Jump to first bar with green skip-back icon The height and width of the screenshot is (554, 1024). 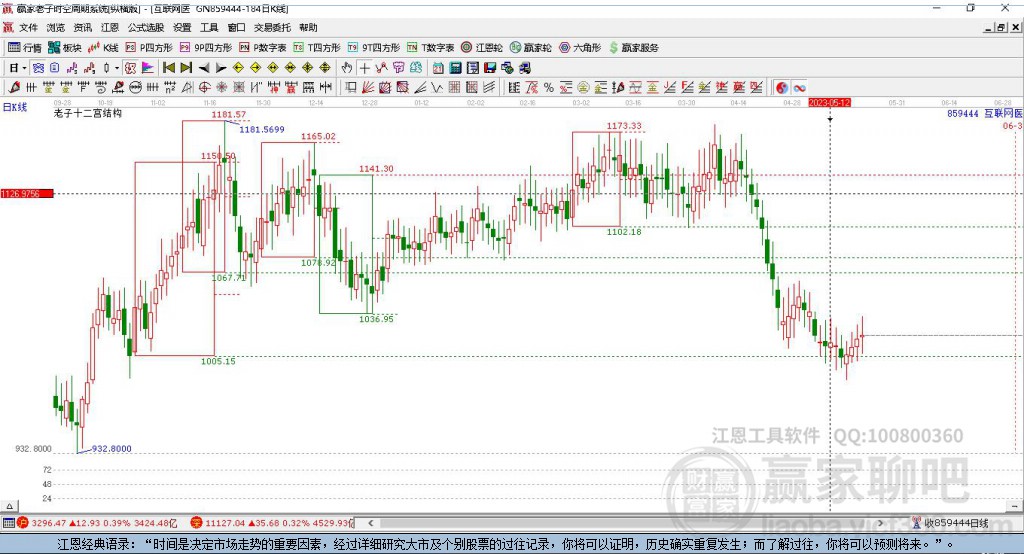[168, 68]
